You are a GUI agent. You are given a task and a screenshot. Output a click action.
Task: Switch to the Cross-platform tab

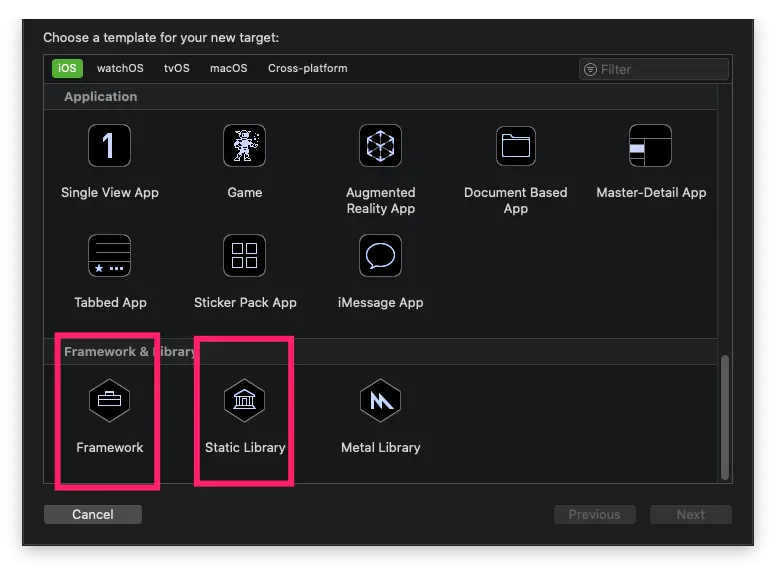(x=308, y=68)
